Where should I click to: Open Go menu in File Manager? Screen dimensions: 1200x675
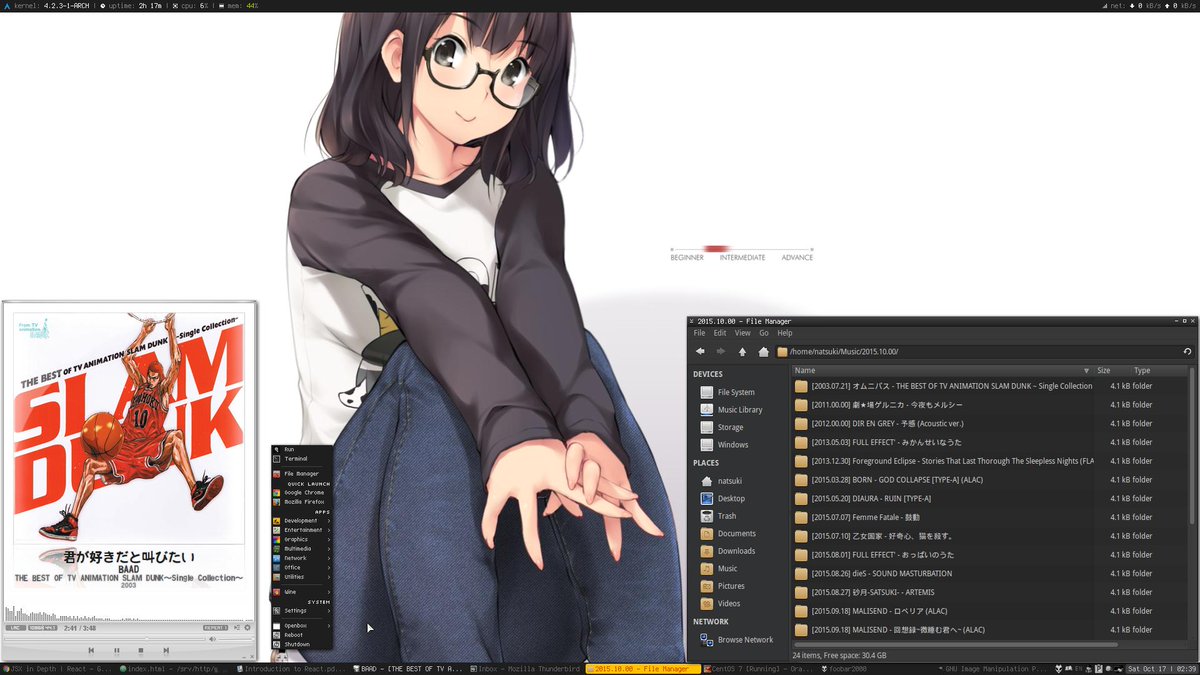[764, 333]
